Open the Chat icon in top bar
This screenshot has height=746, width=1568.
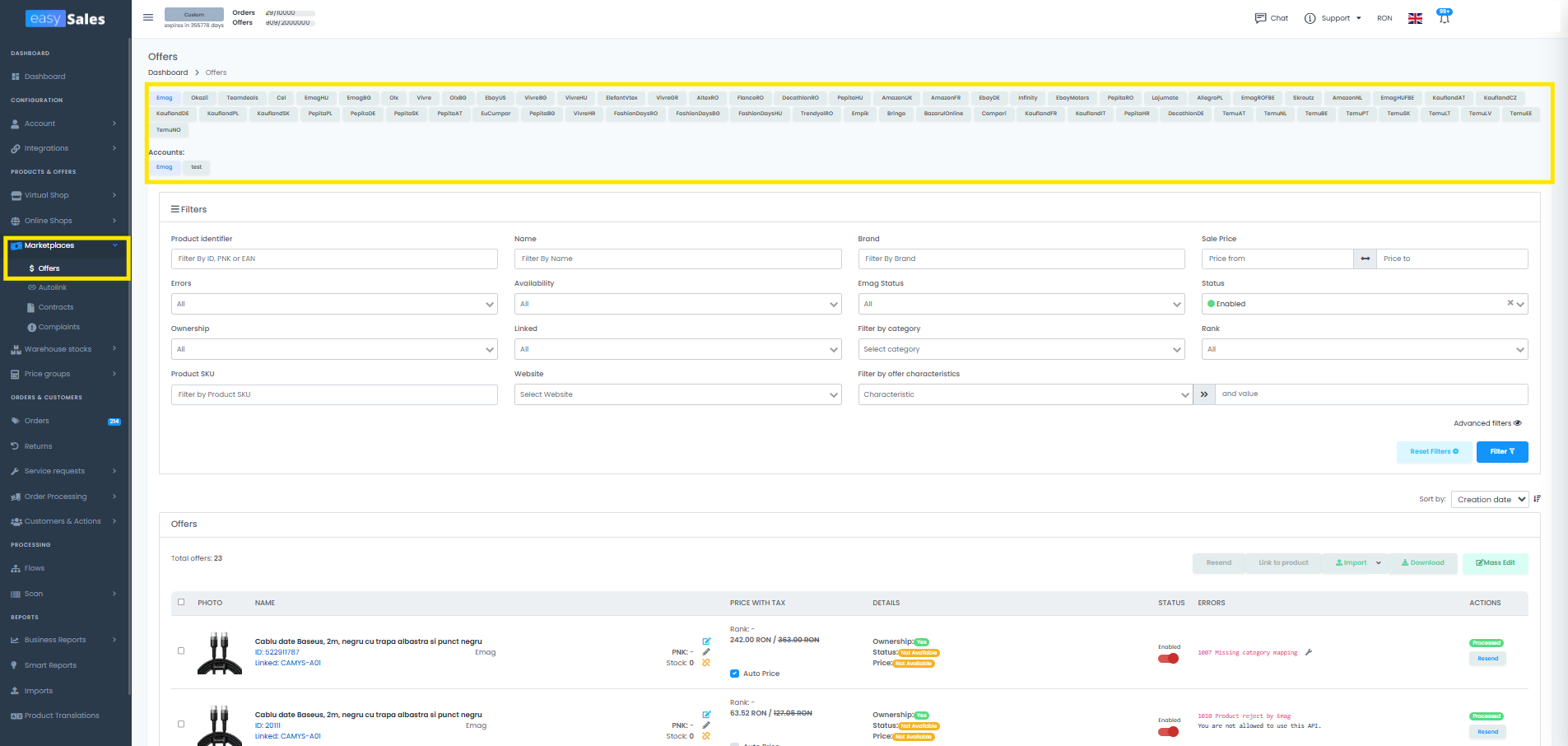1260,18
